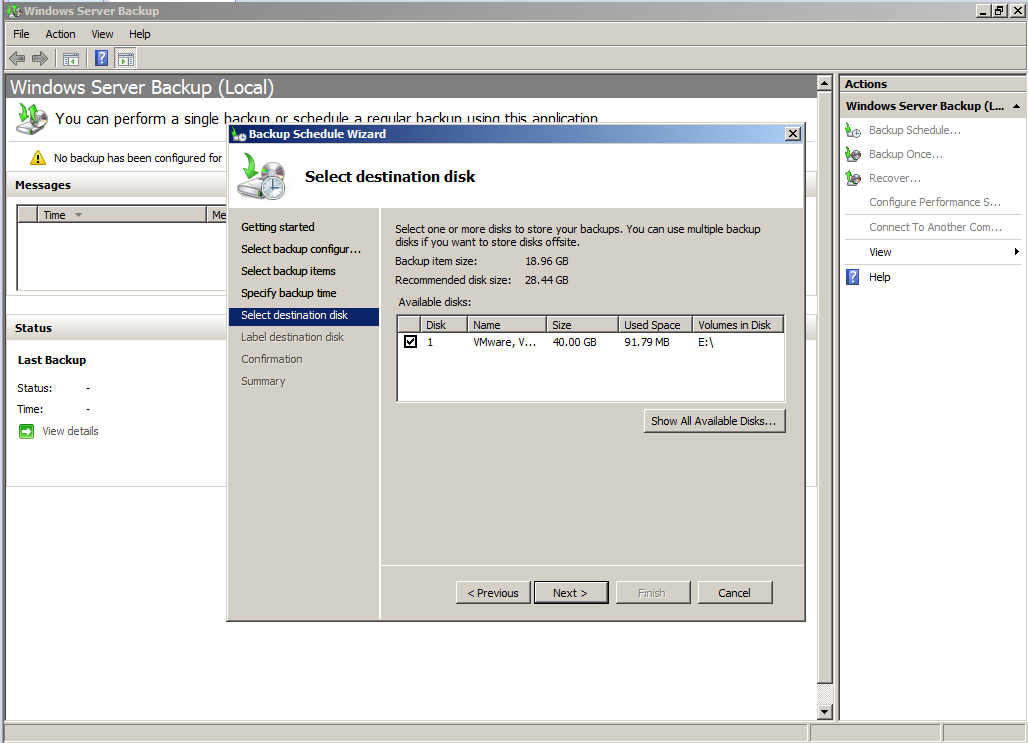Click the '18.96 GB' backup item size value
This screenshot has width=1028, height=743.
pos(547,261)
